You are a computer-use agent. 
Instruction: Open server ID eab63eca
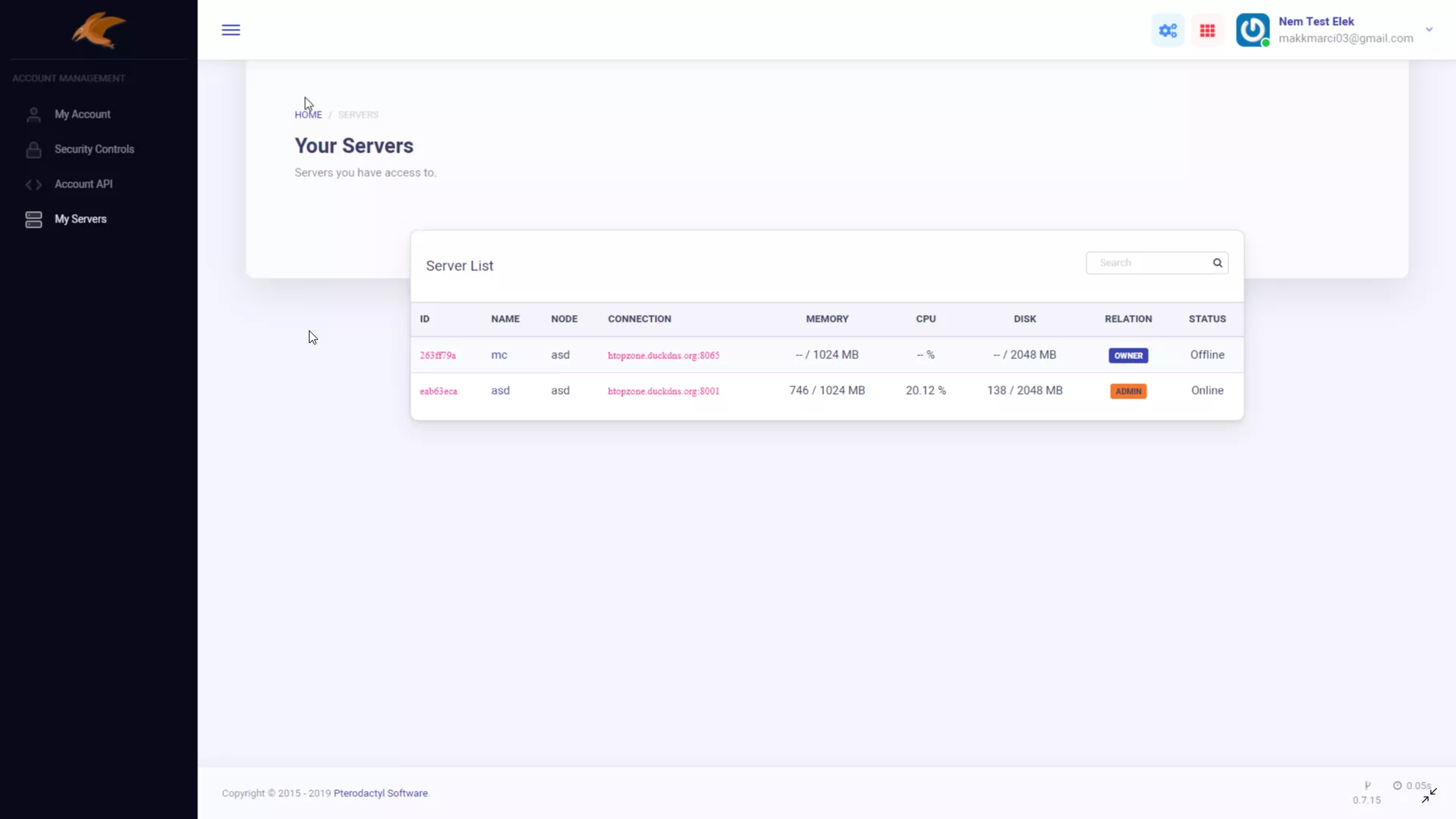(439, 392)
